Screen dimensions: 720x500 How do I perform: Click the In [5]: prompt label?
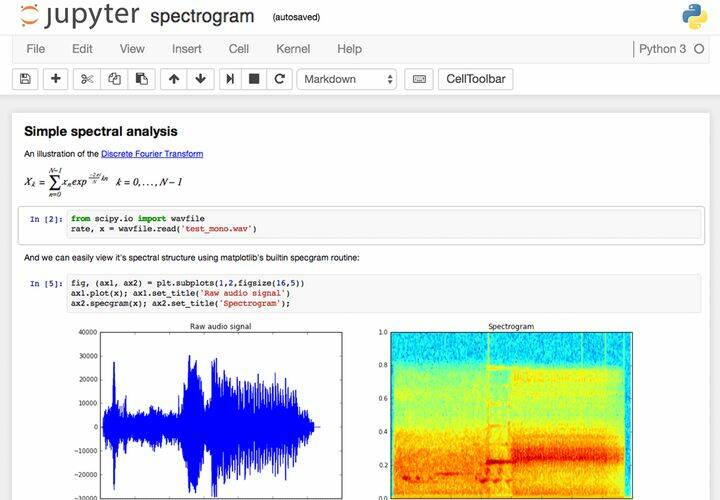pyautogui.click(x=46, y=284)
